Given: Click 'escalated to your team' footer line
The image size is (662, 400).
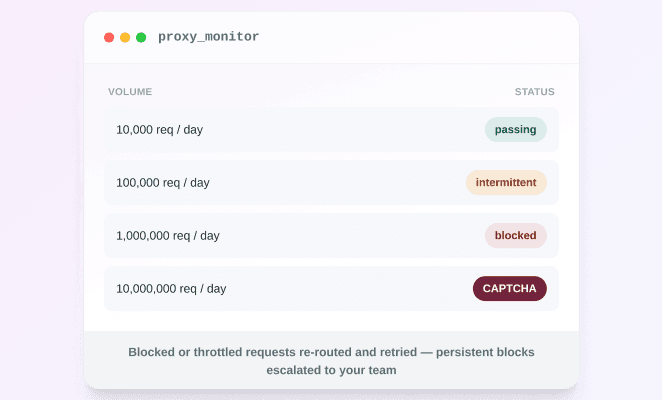Looking at the screenshot, I should (x=331, y=370).
